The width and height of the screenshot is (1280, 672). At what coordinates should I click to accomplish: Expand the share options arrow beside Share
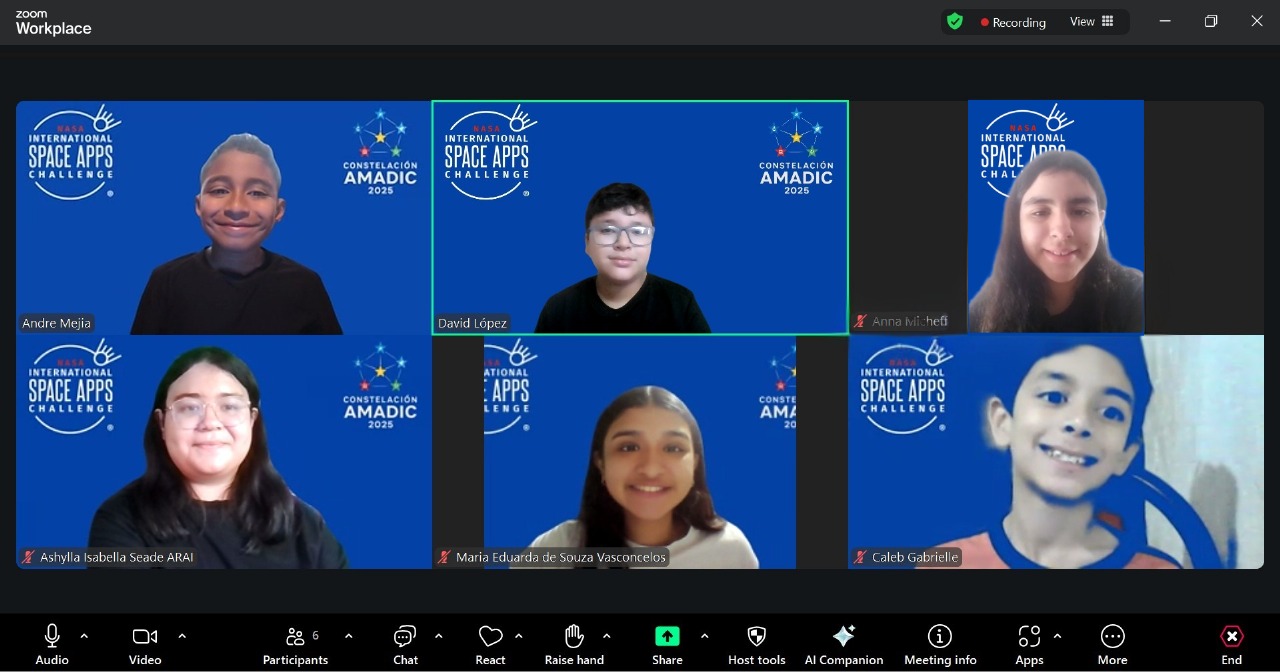(705, 636)
